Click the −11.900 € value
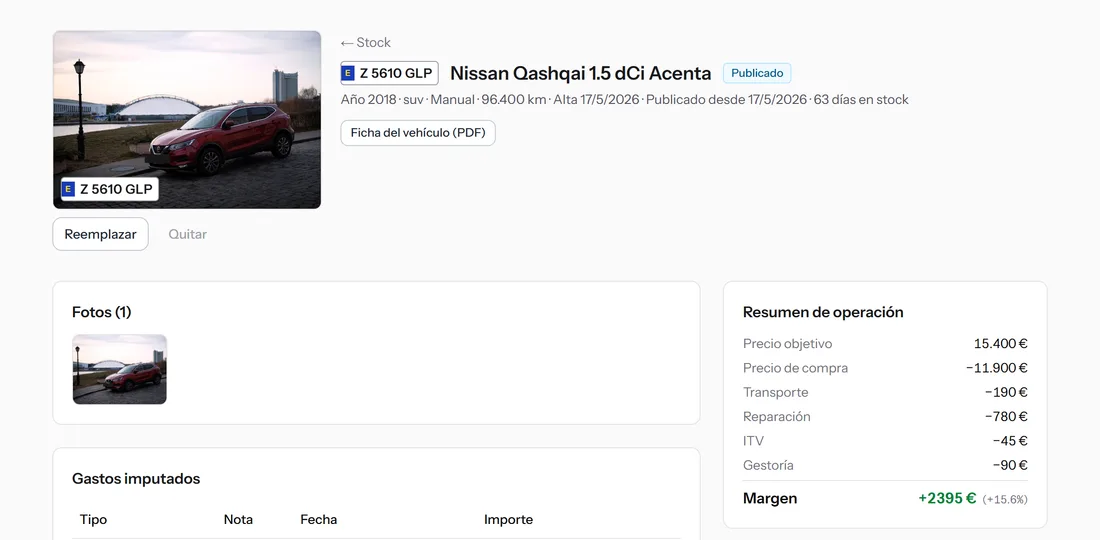The width and height of the screenshot is (1100, 540). [x=996, y=368]
